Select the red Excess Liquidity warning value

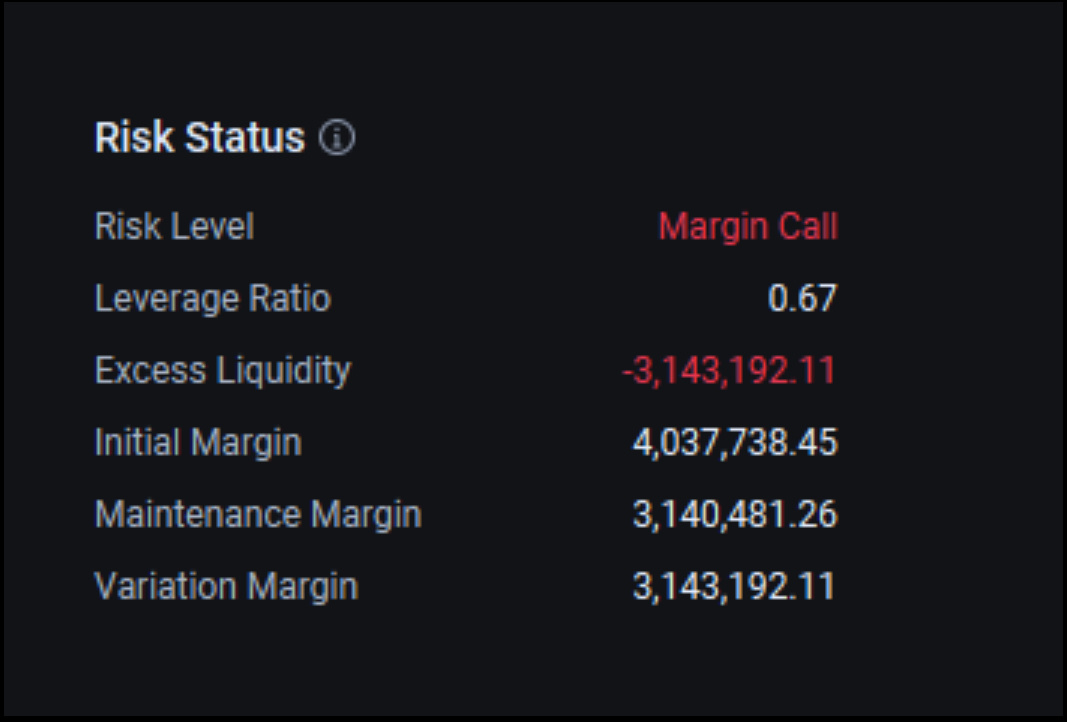click(x=729, y=370)
